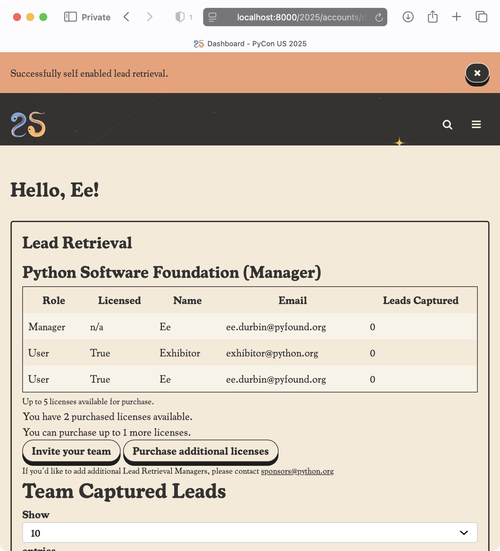The height and width of the screenshot is (551, 500).
Task: Click the Licensed column header
Action: (119, 300)
